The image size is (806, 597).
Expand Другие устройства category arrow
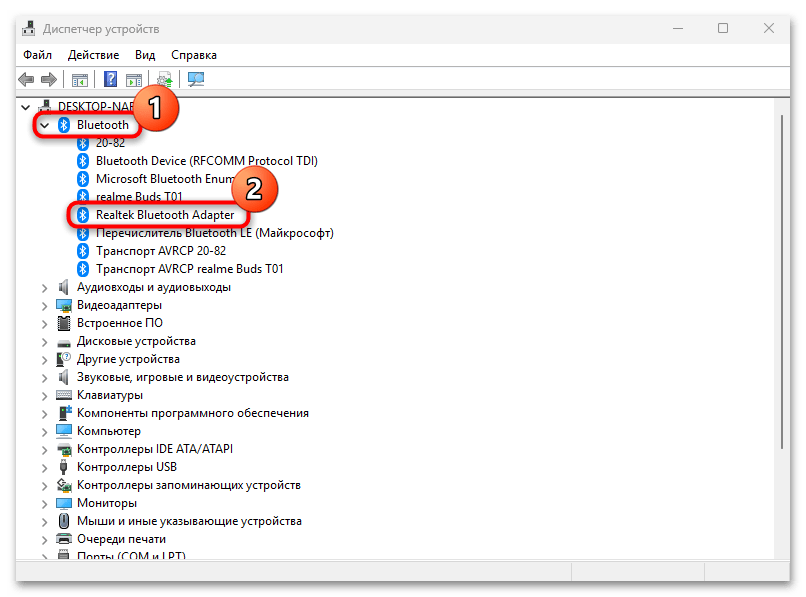click(x=45, y=359)
